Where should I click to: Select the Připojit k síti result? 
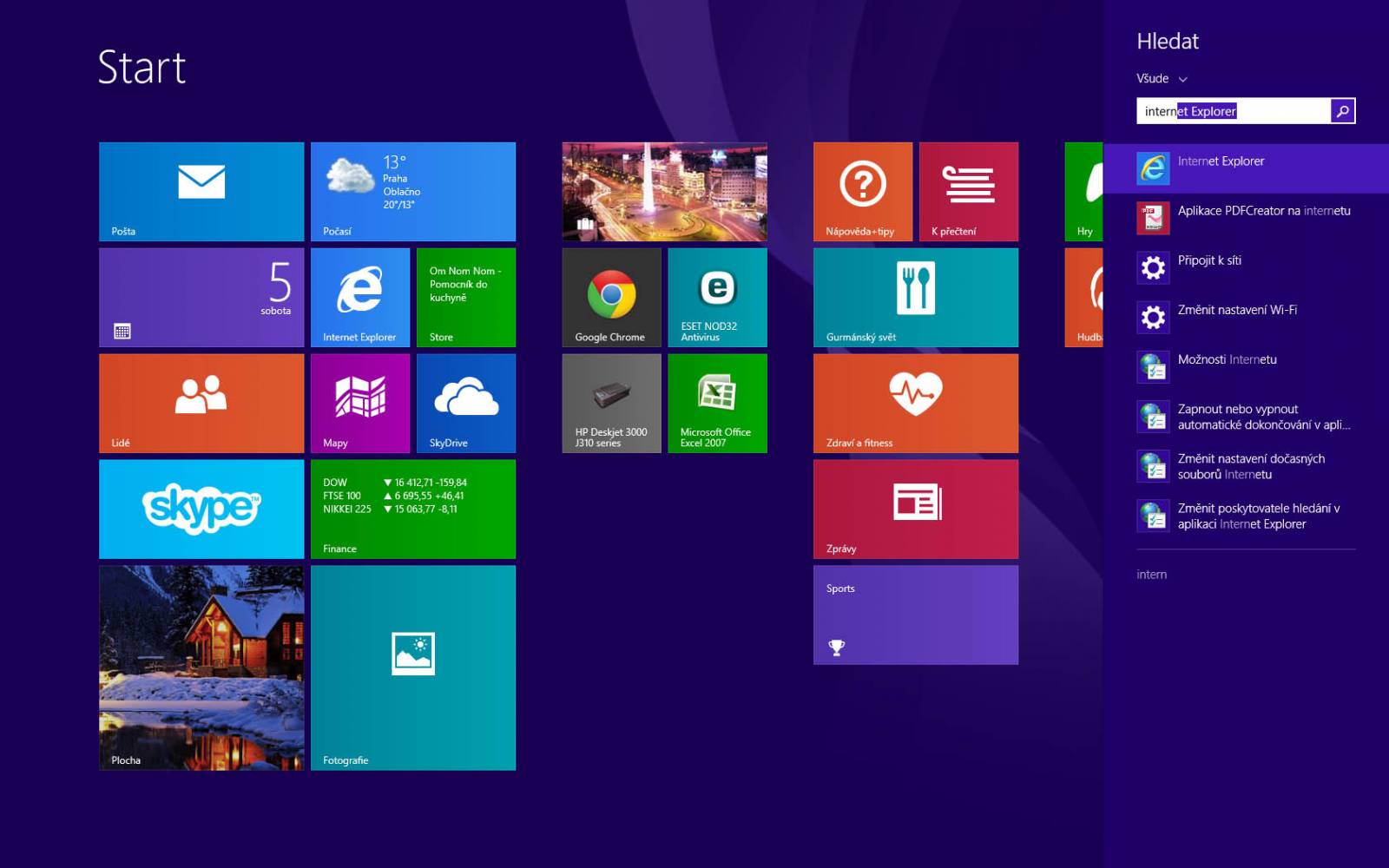(x=1247, y=267)
